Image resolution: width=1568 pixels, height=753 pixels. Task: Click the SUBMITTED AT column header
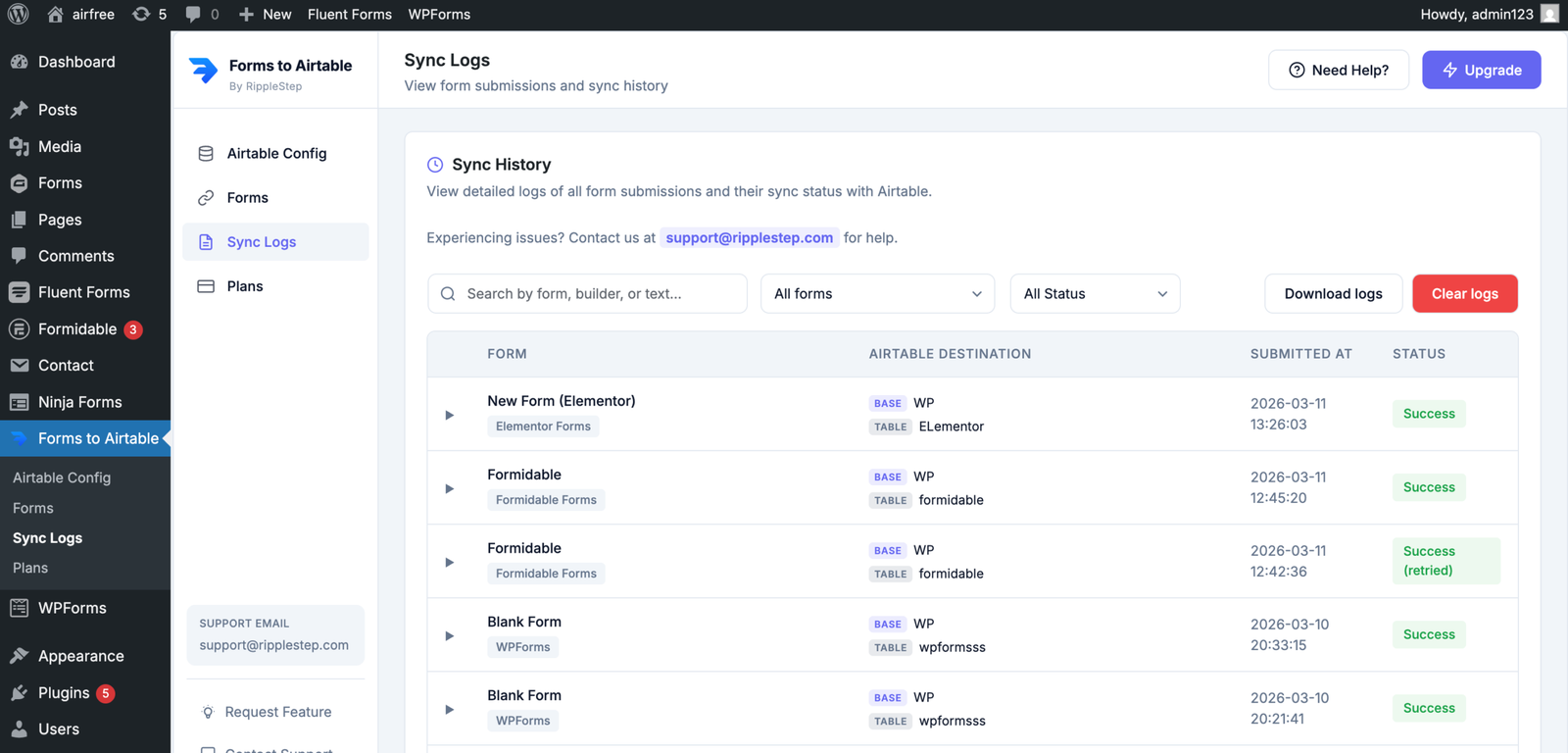click(1300, 354)
